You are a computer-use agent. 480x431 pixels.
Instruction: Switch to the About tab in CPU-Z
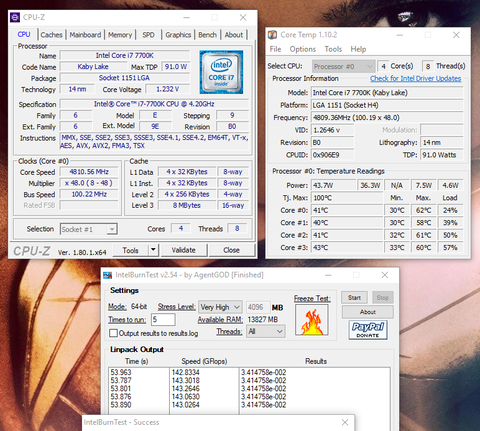(234, 35)
